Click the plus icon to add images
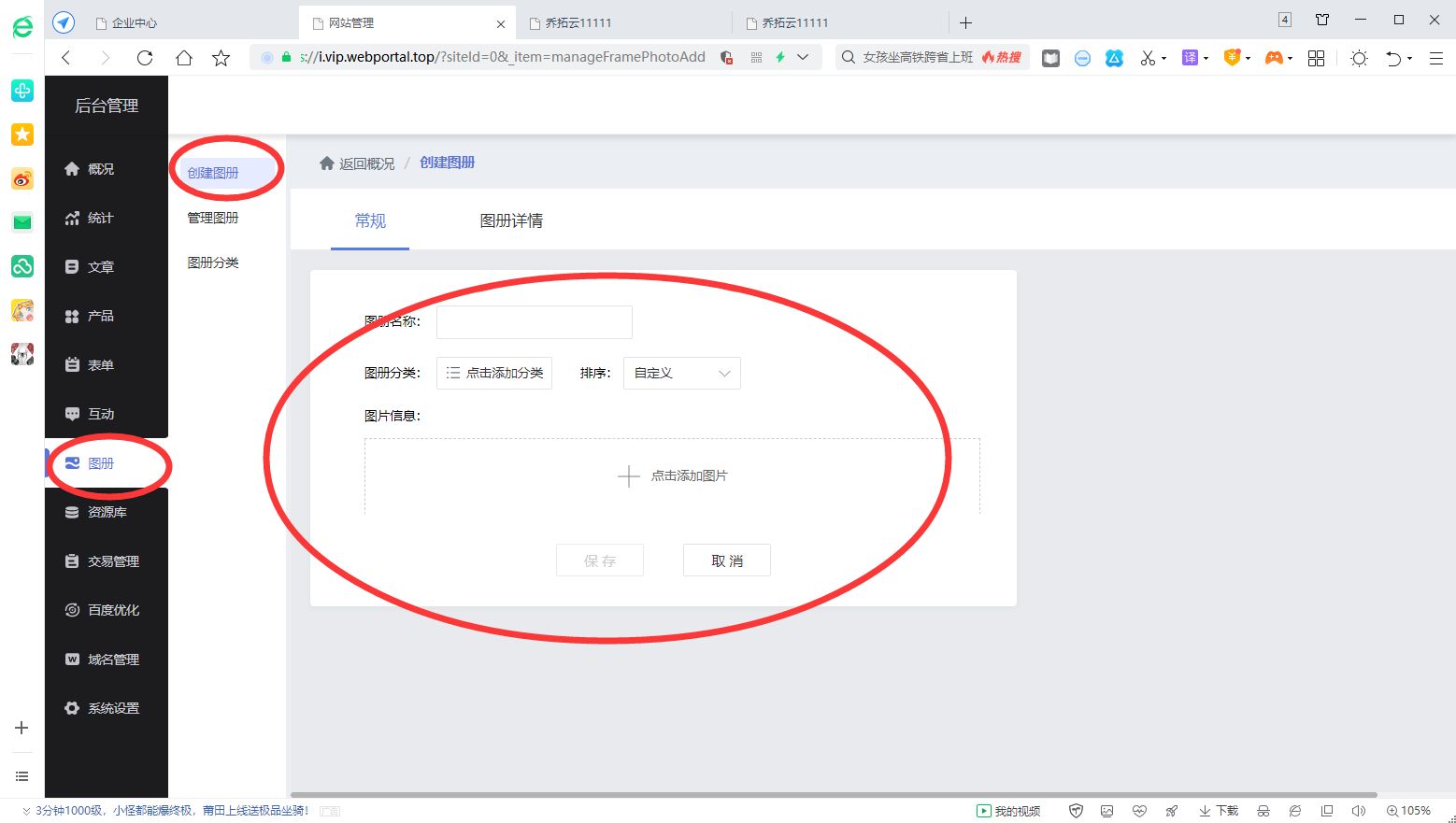 [628, 475]
